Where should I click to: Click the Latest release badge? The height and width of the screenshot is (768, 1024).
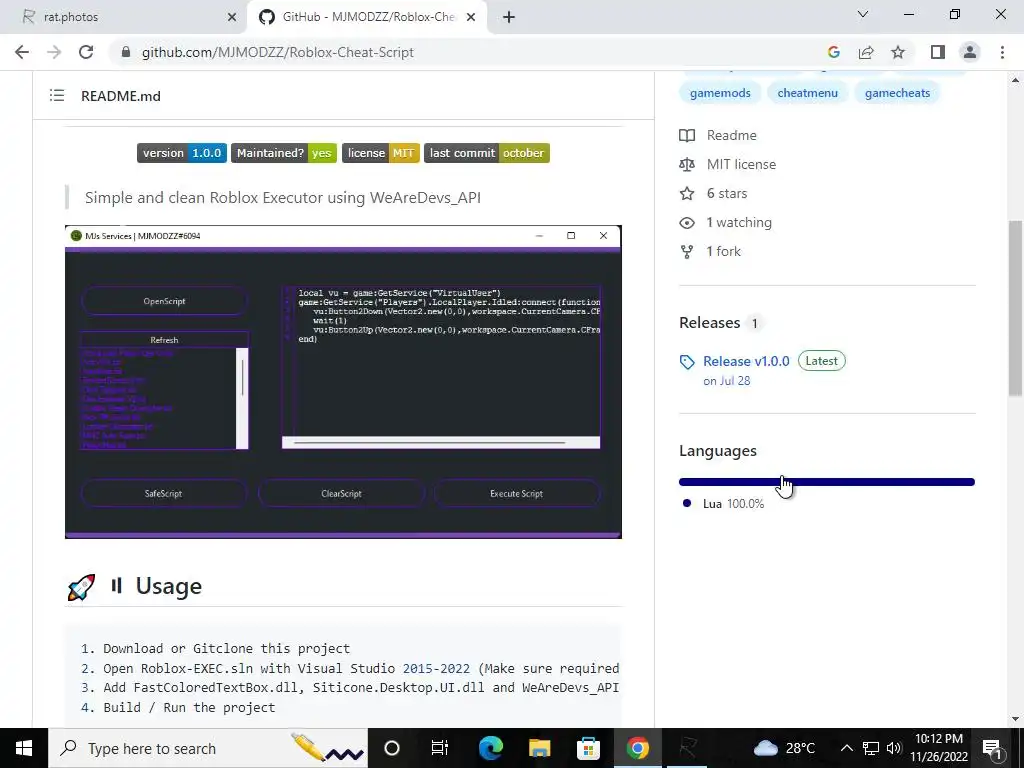pyautogui.click(x=822, y=360)
